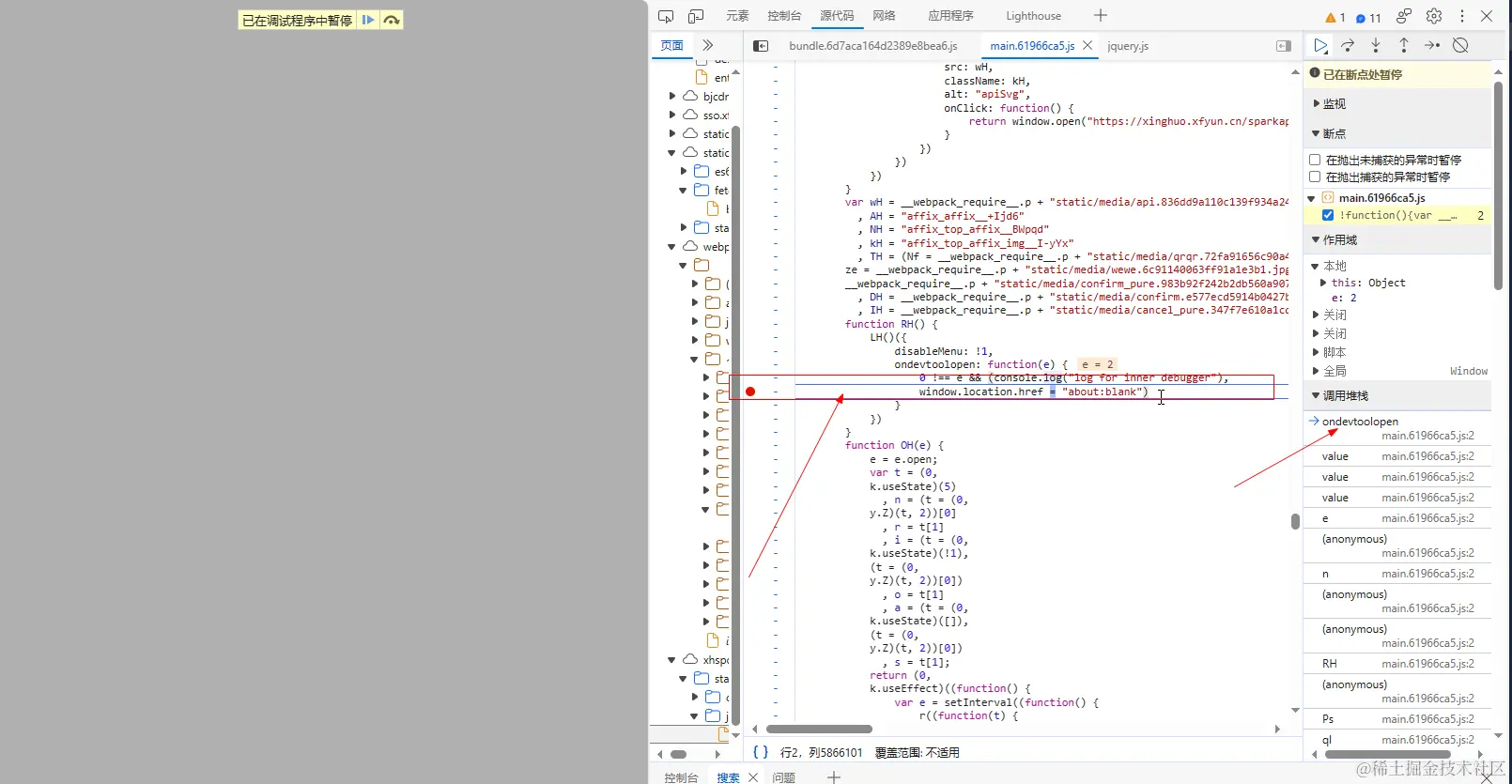Viewport: 1512px width, 784px height.
Task: Expand the 全局 global scope entry
Action: point(1316,371)
